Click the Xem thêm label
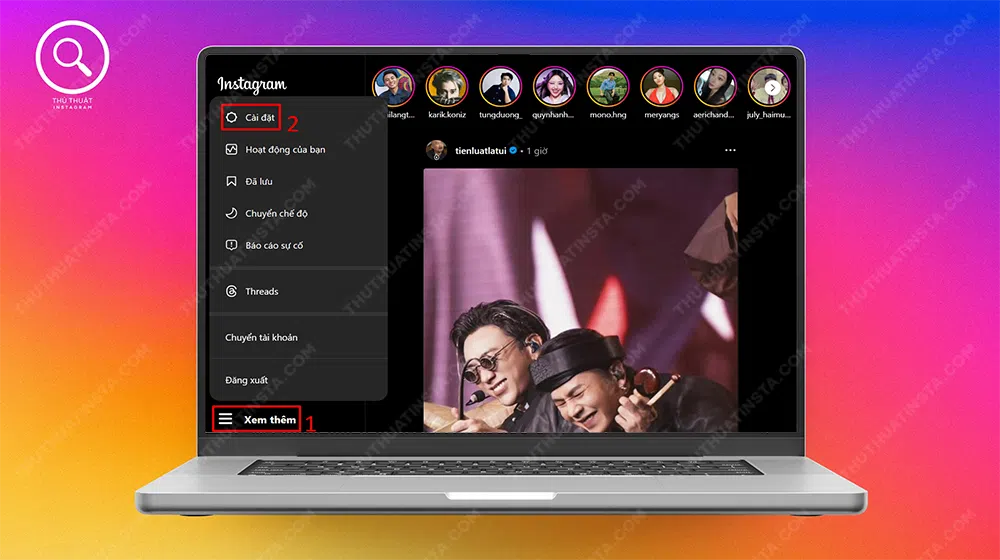 point(270,420)
